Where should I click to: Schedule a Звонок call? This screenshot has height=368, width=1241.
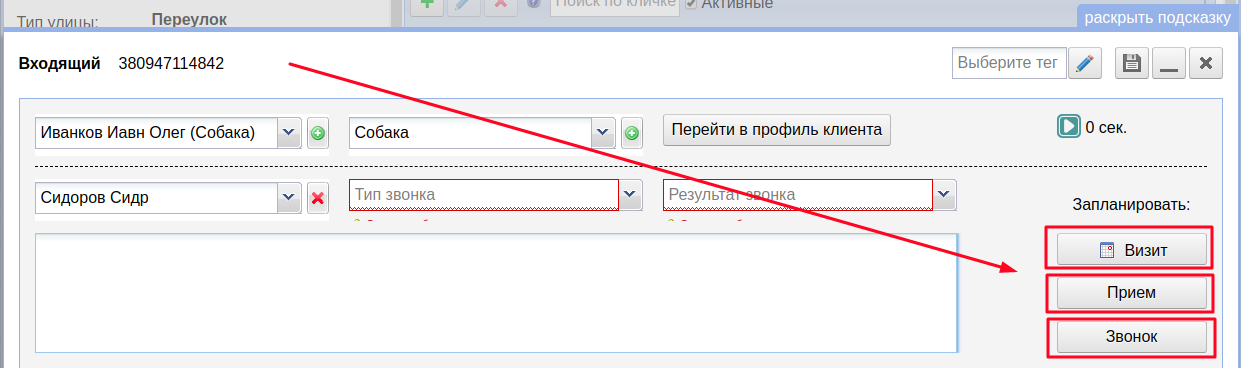point(1131,337)
